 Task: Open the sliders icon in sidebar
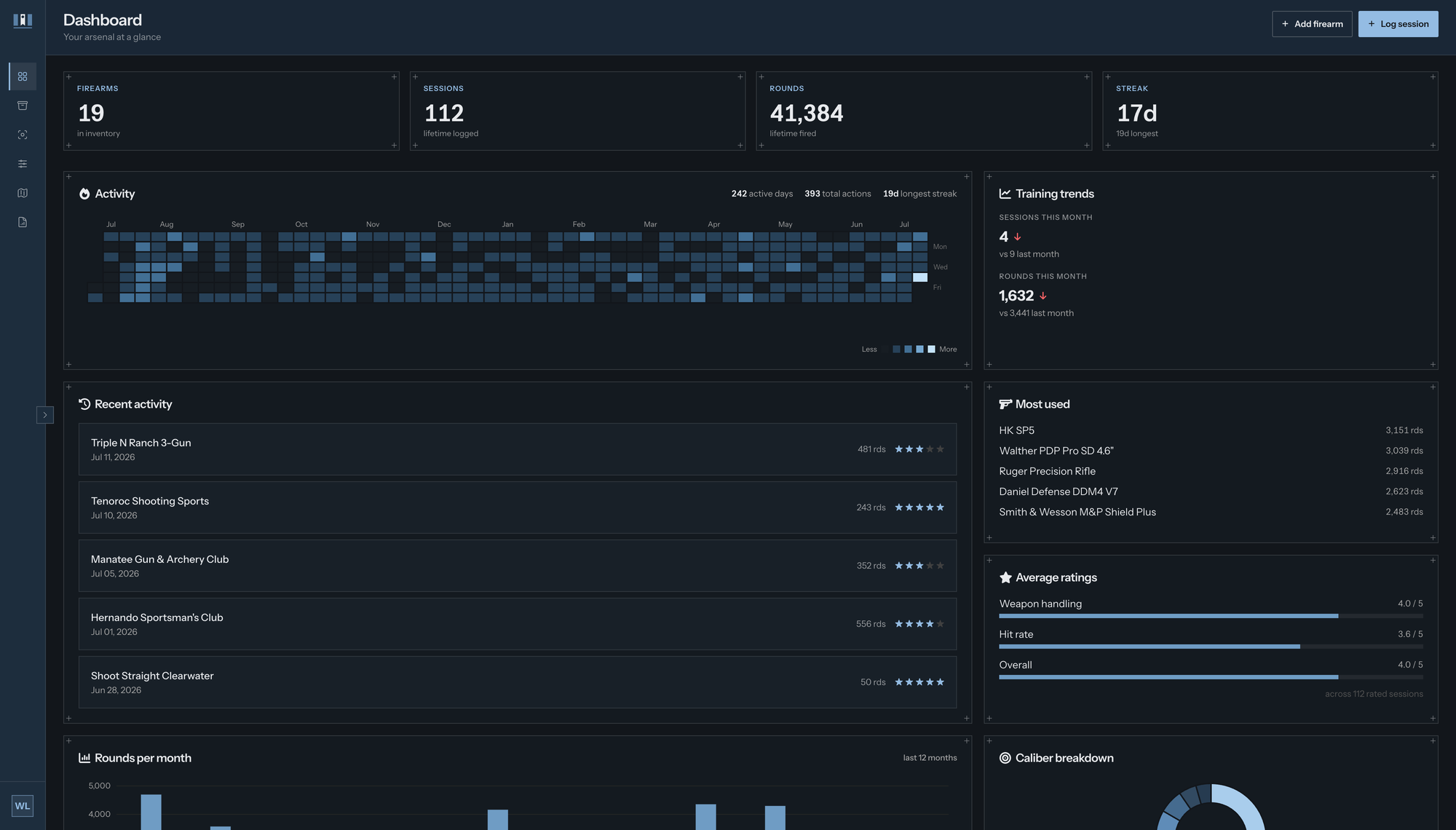23,164
